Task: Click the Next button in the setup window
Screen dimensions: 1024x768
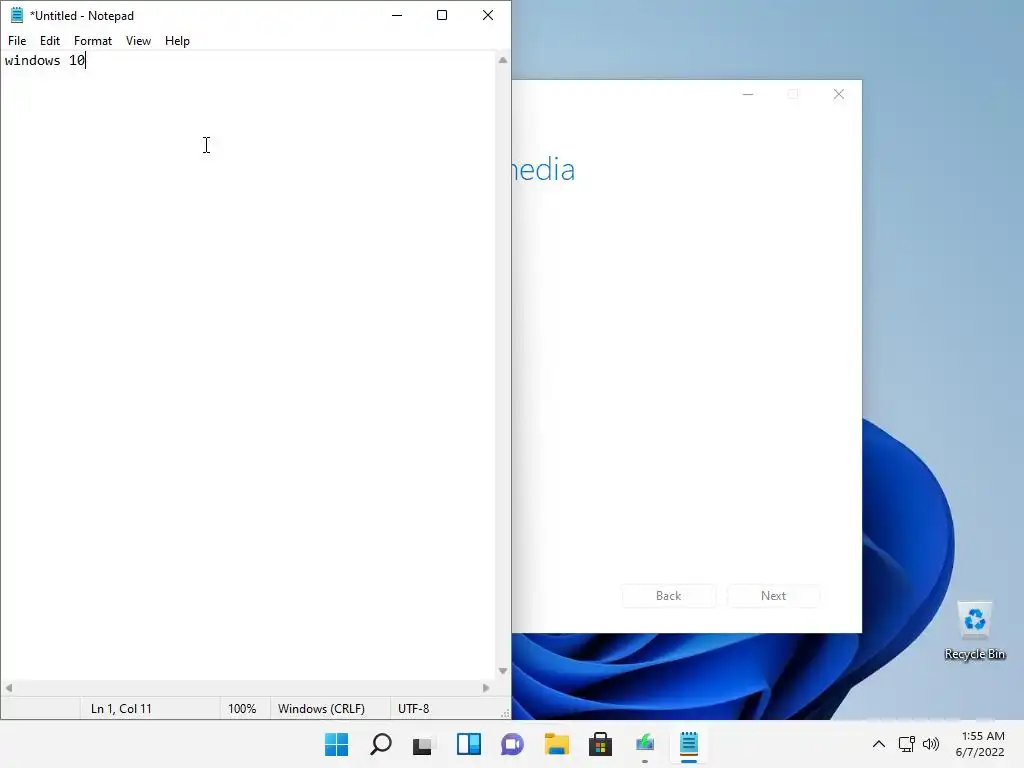Action: (773, 596)
